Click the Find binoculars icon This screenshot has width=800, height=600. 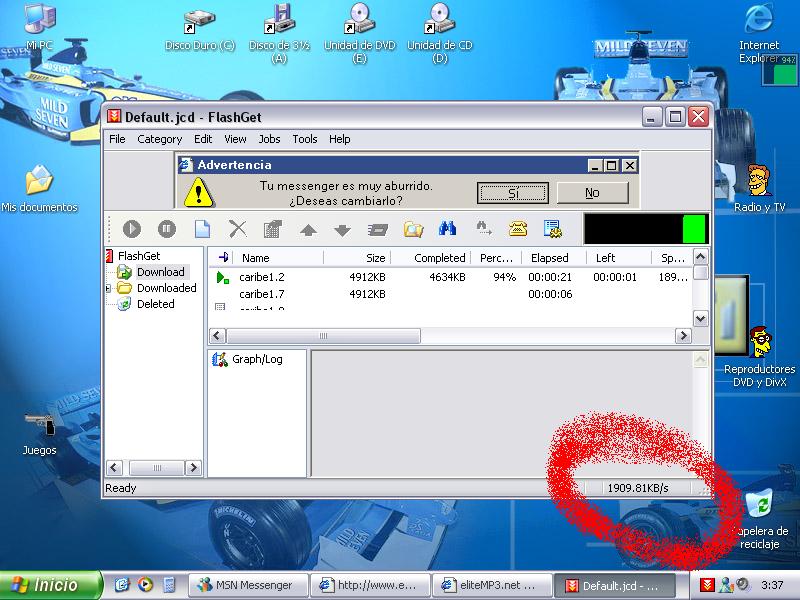(x=447, y=229)
